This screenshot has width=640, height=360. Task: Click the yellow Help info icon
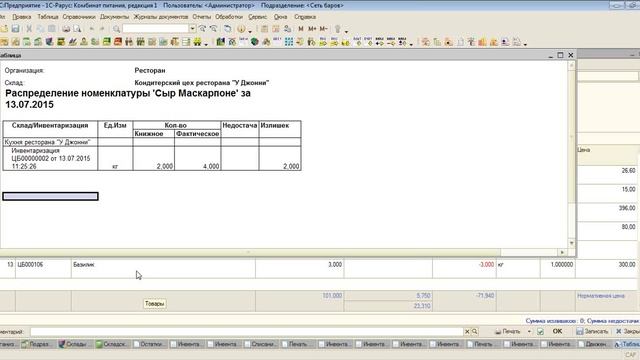(242, 29)
